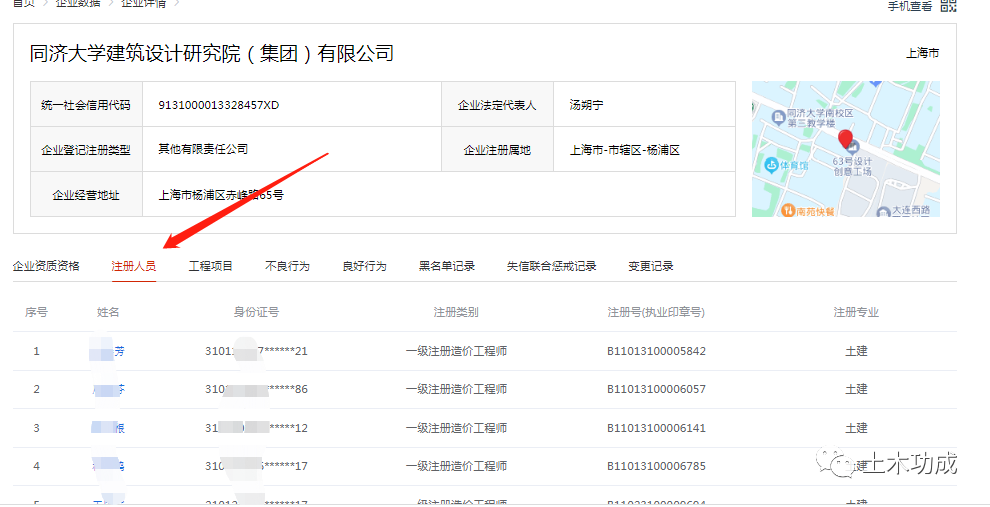Image resolution: width=990 pixels, height=507 pixels.
Task: Open the 黑名单记录 tab
Action: click(x=447, y=266)
